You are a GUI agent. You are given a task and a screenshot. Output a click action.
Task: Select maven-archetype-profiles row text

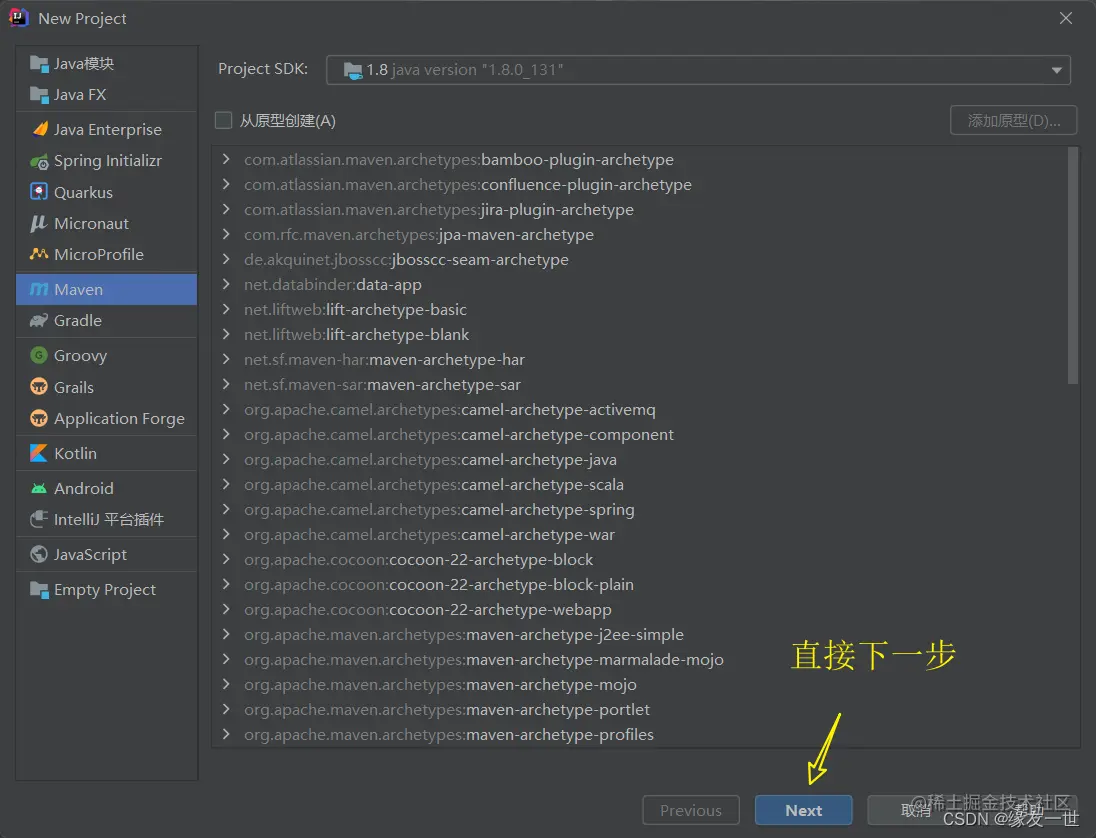(449, 735)
